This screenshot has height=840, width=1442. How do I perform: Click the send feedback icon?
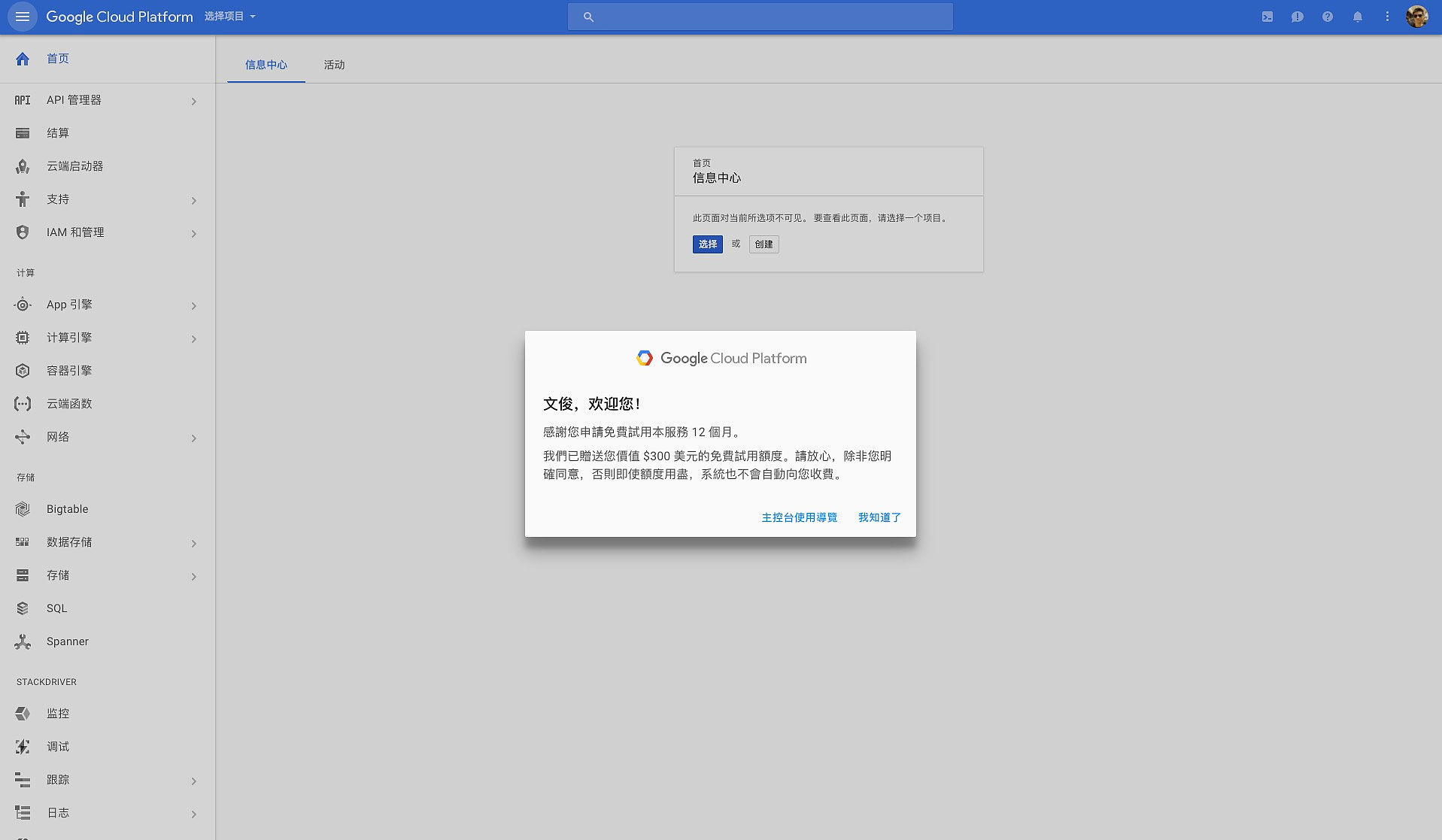click(1298, 17)
